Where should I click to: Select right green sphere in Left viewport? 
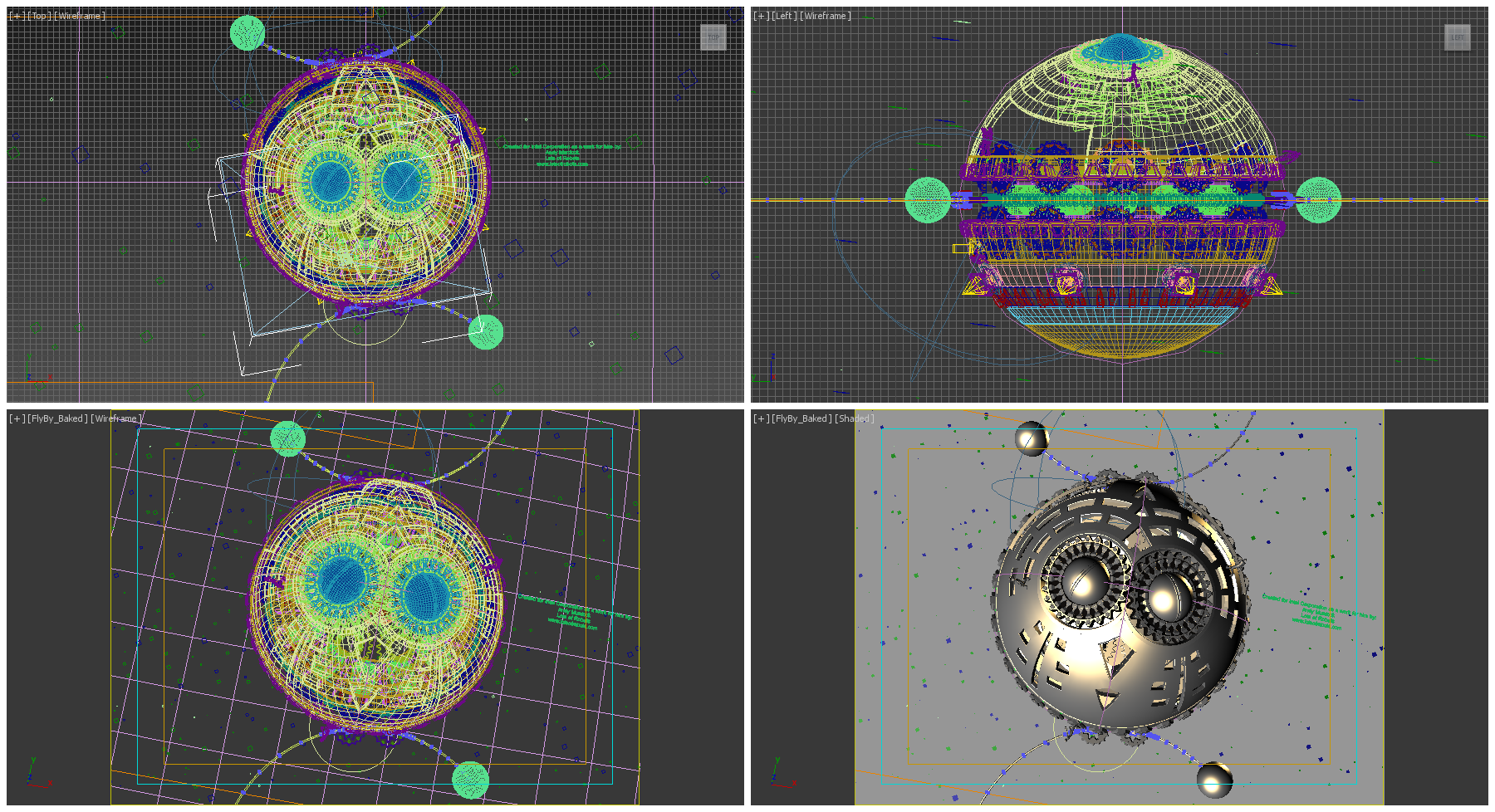click(x=1318, y=200)
